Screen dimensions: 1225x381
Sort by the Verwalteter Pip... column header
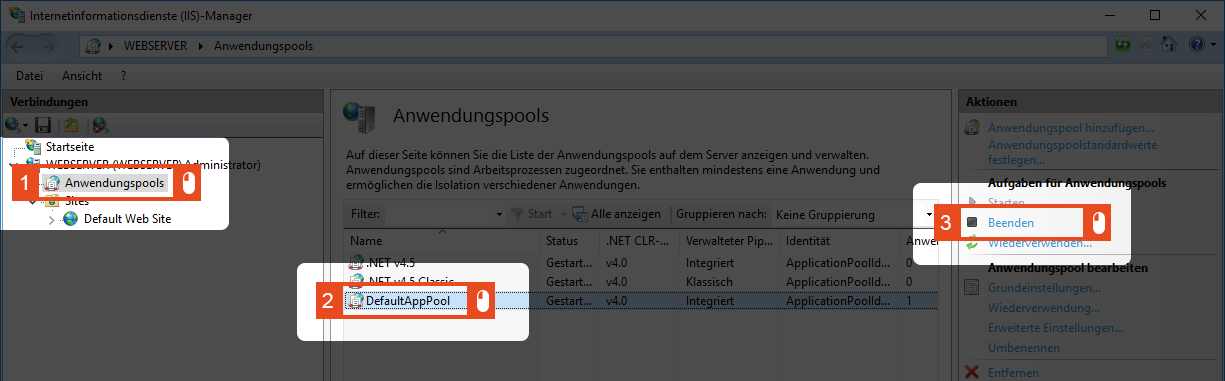pos(729,241)
